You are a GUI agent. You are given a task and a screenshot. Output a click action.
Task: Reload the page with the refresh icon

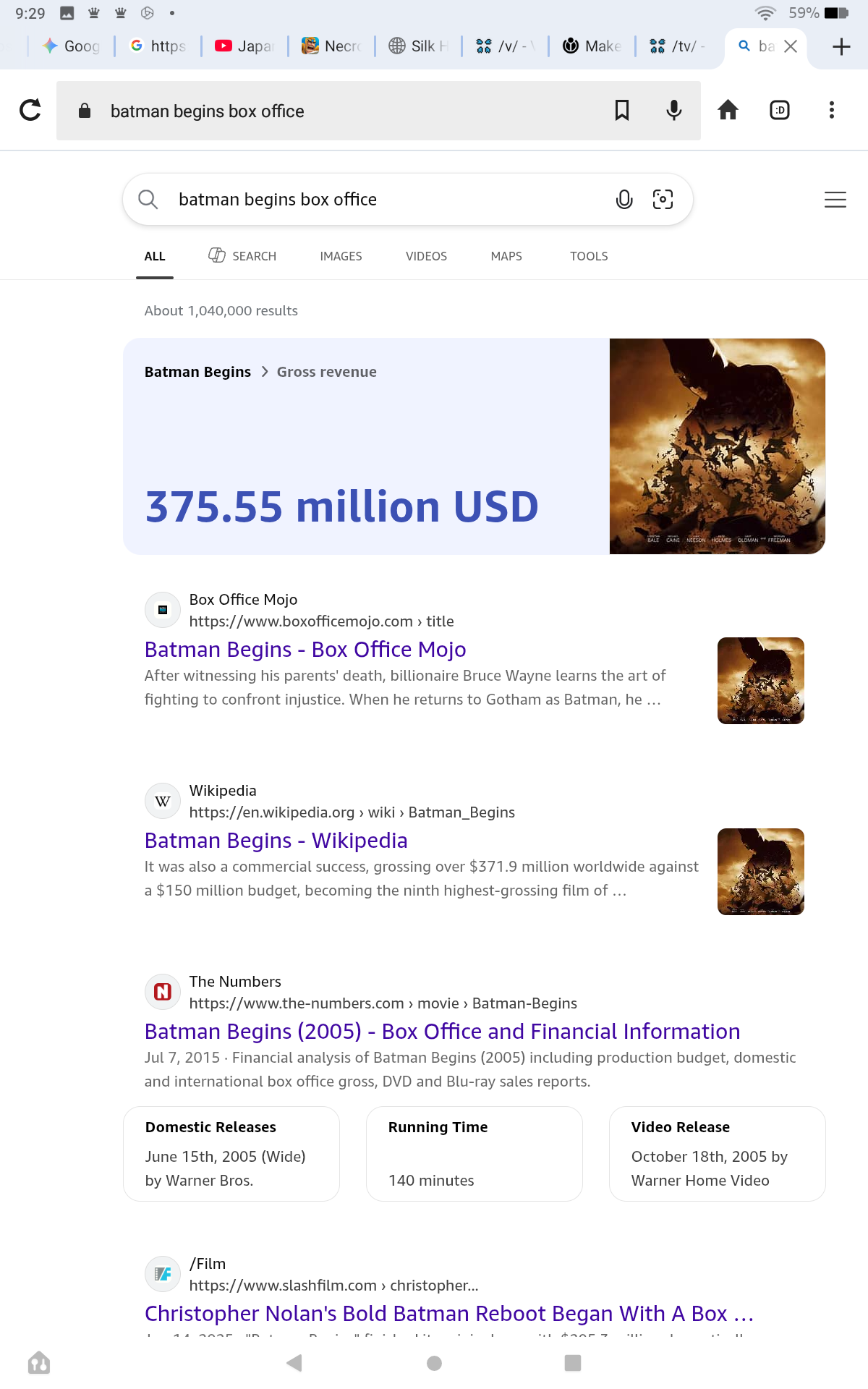(30, 110)
